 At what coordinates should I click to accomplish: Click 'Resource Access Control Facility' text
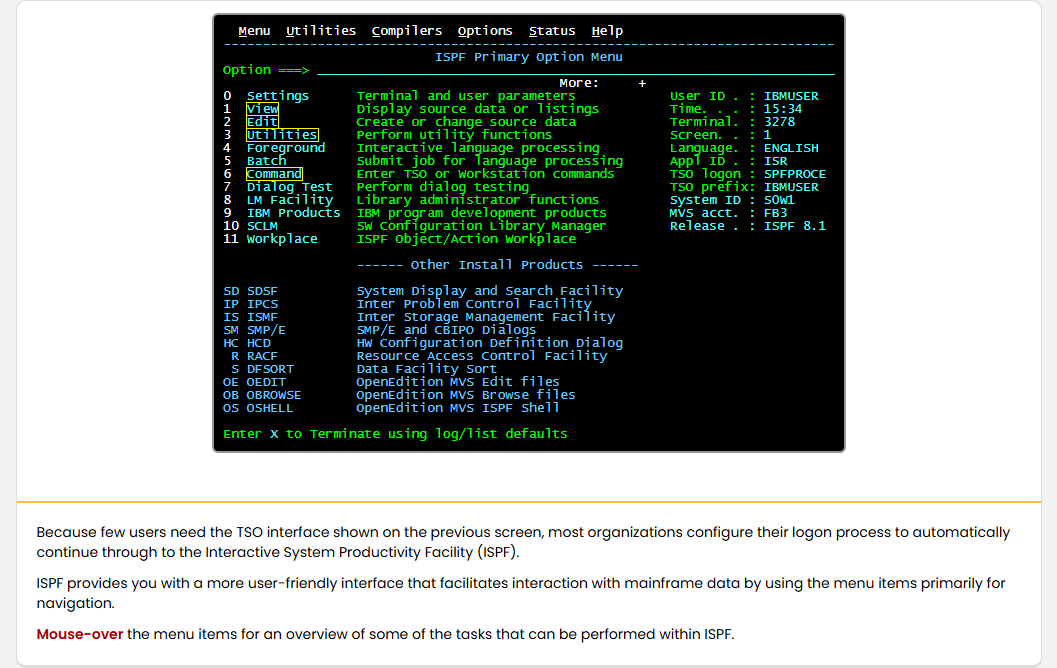point(481,356)
